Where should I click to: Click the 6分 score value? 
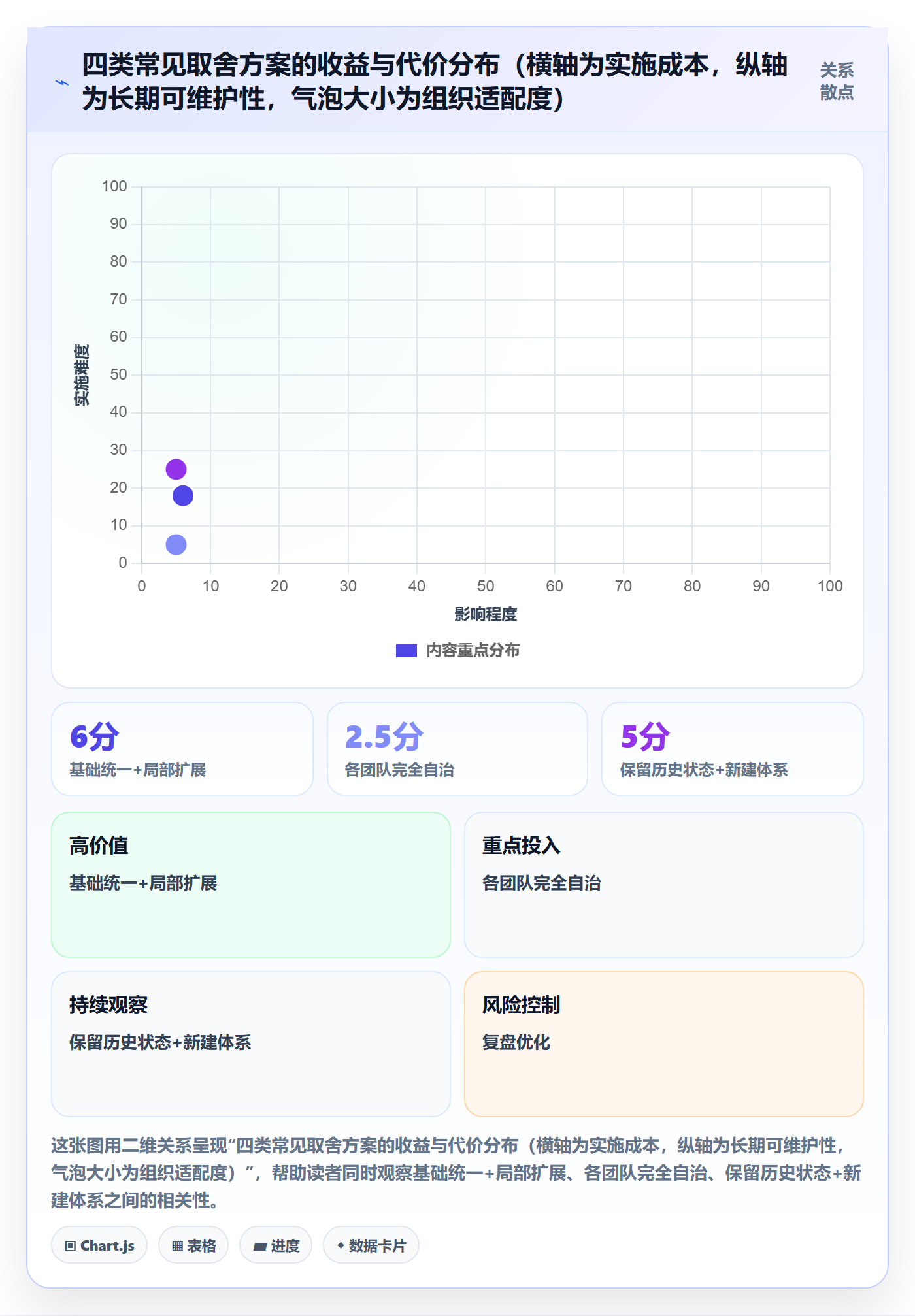(95, 737)
